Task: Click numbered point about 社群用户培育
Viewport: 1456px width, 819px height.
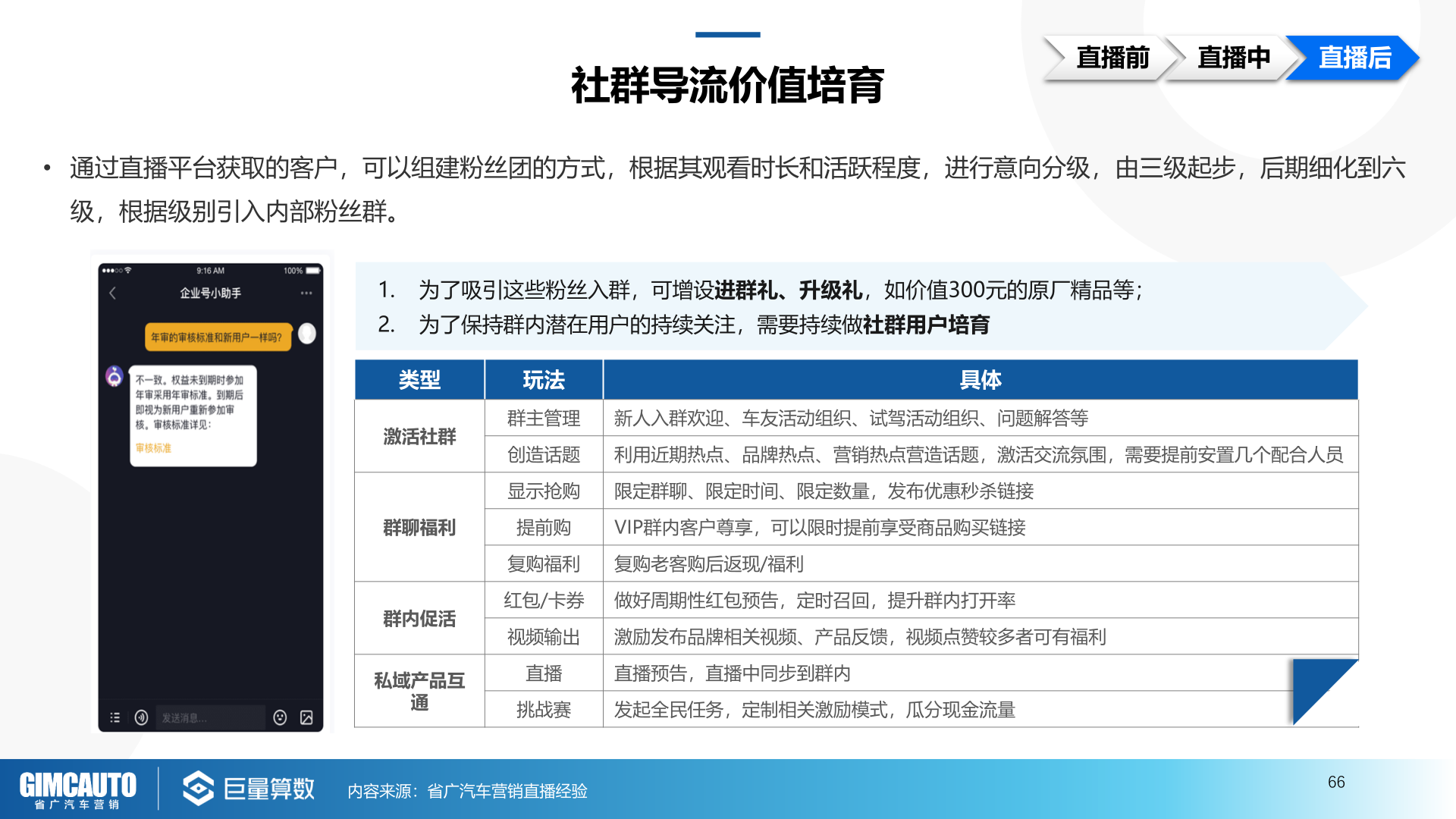Action: click(x=684, y=325)
